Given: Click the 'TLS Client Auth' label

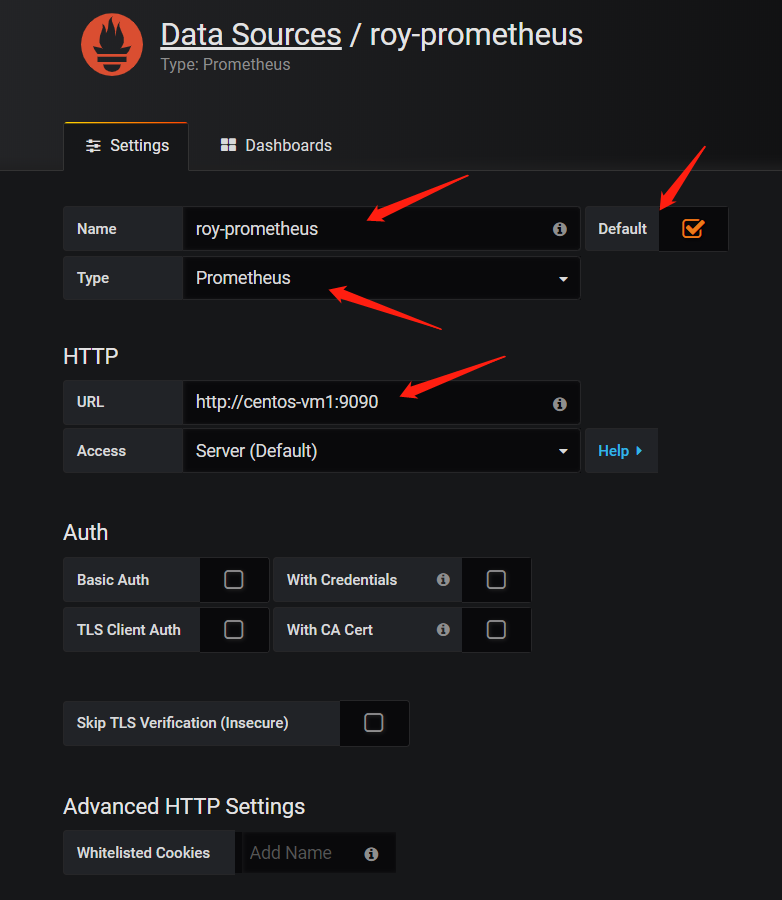Looking at the screenshot, I should point(129,630).
